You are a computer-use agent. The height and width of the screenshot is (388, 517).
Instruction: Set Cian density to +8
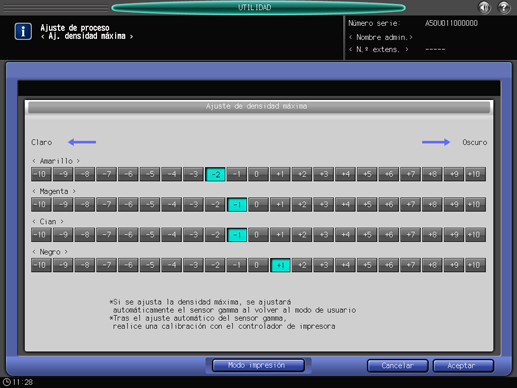(432, 235)
